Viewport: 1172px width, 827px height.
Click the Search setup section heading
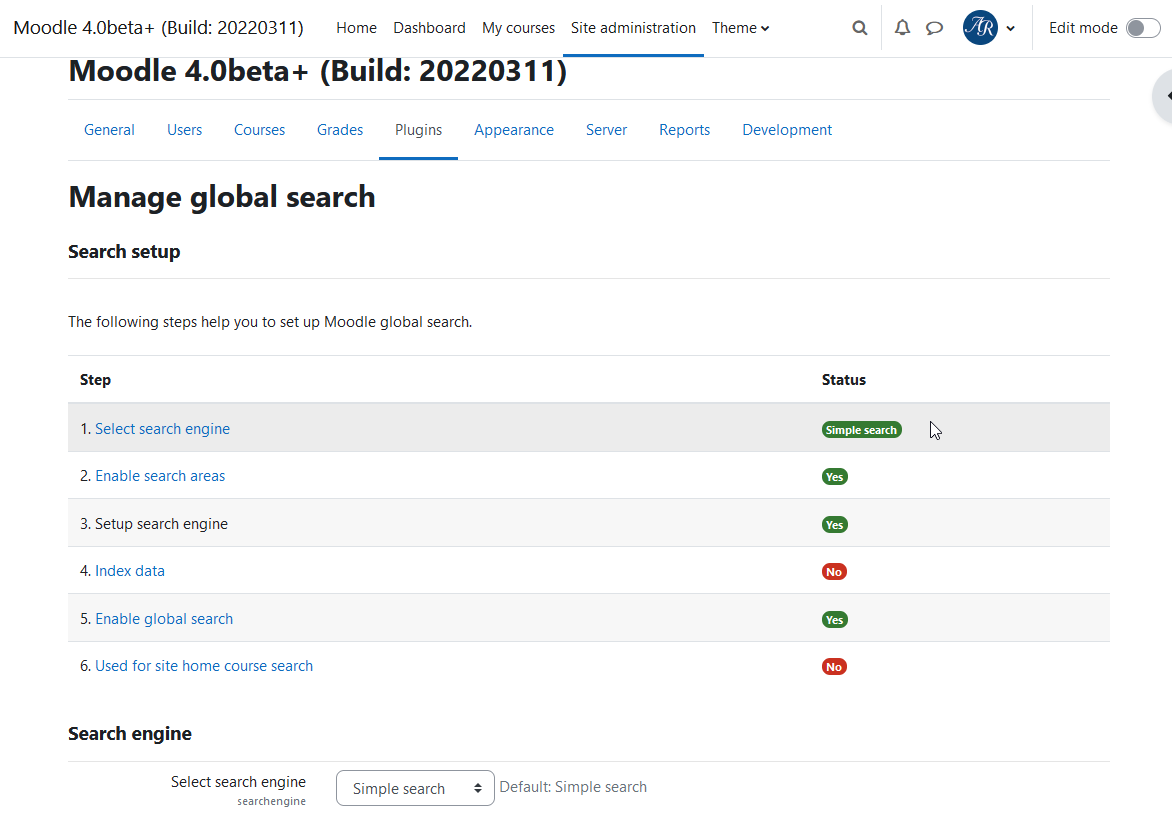coord(124,252)
